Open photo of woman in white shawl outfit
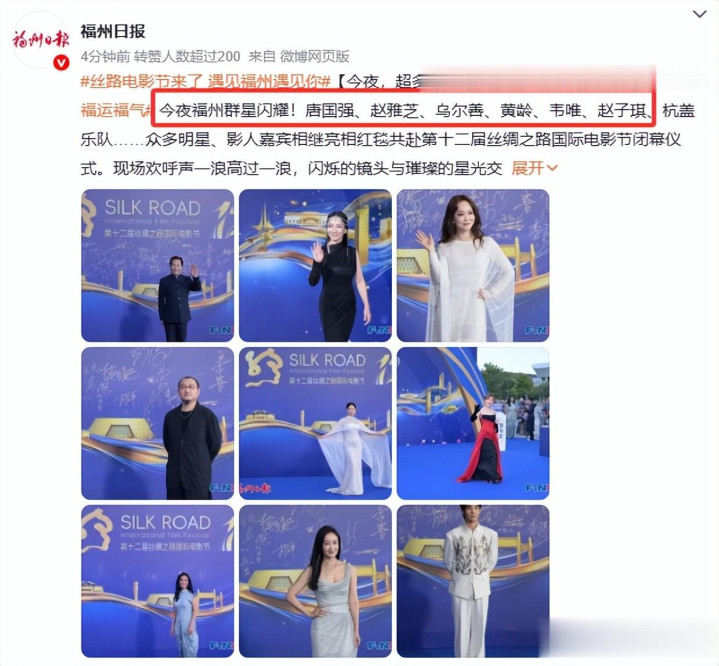The image size is (719, 666). pyautogui.click(x=473, y=266)
